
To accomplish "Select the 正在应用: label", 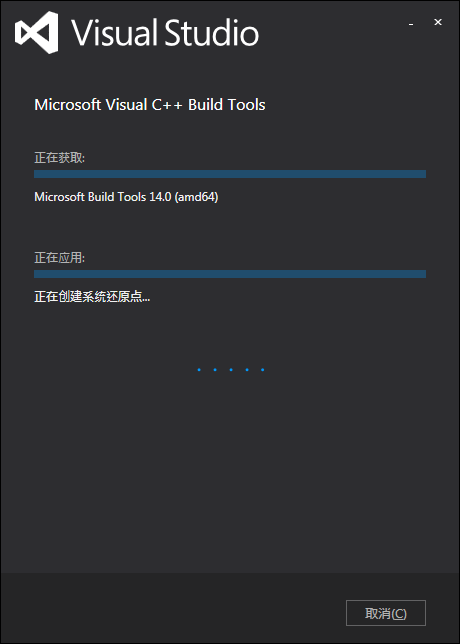I will point(60,258).
